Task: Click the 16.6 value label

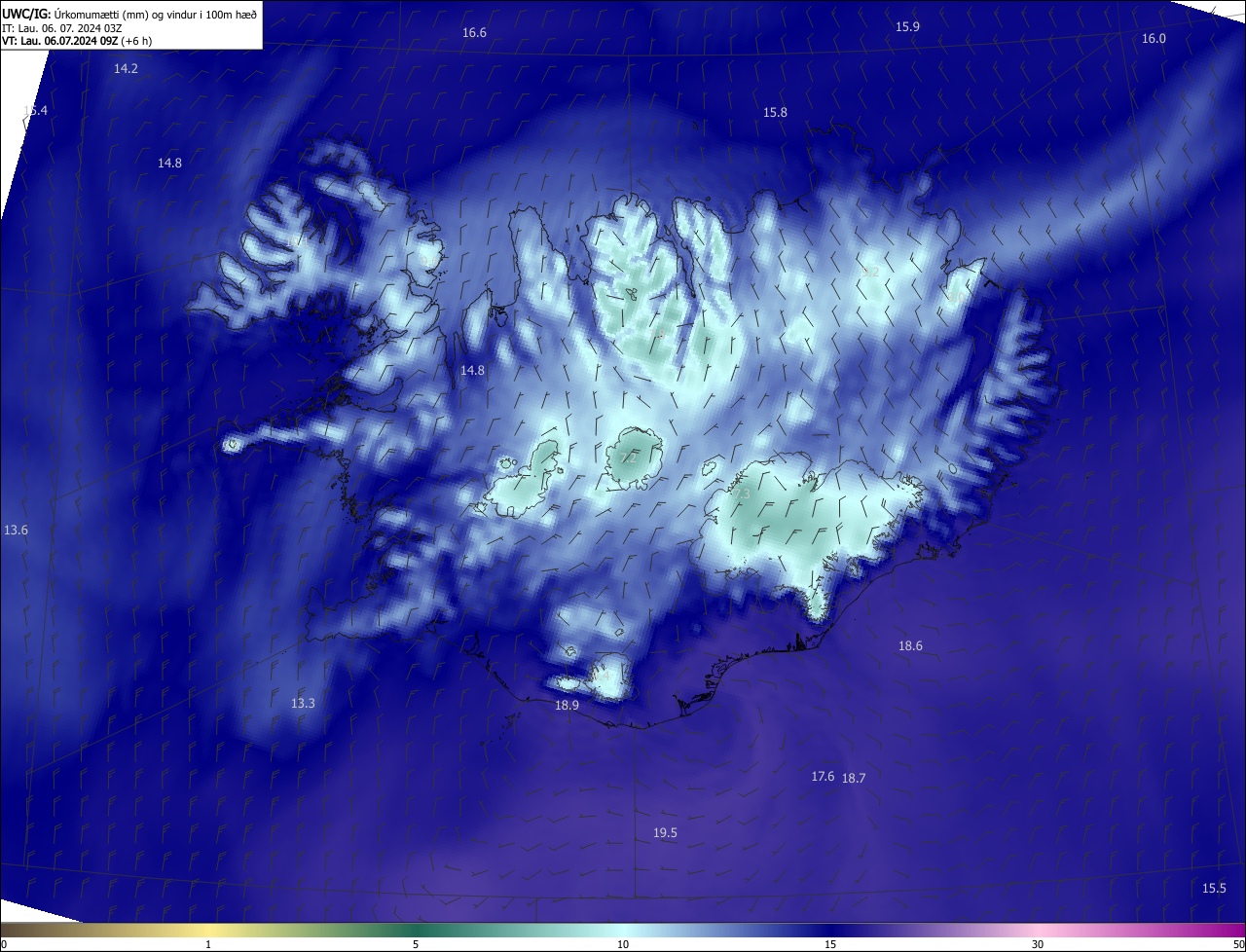Action: pos(474,33)
